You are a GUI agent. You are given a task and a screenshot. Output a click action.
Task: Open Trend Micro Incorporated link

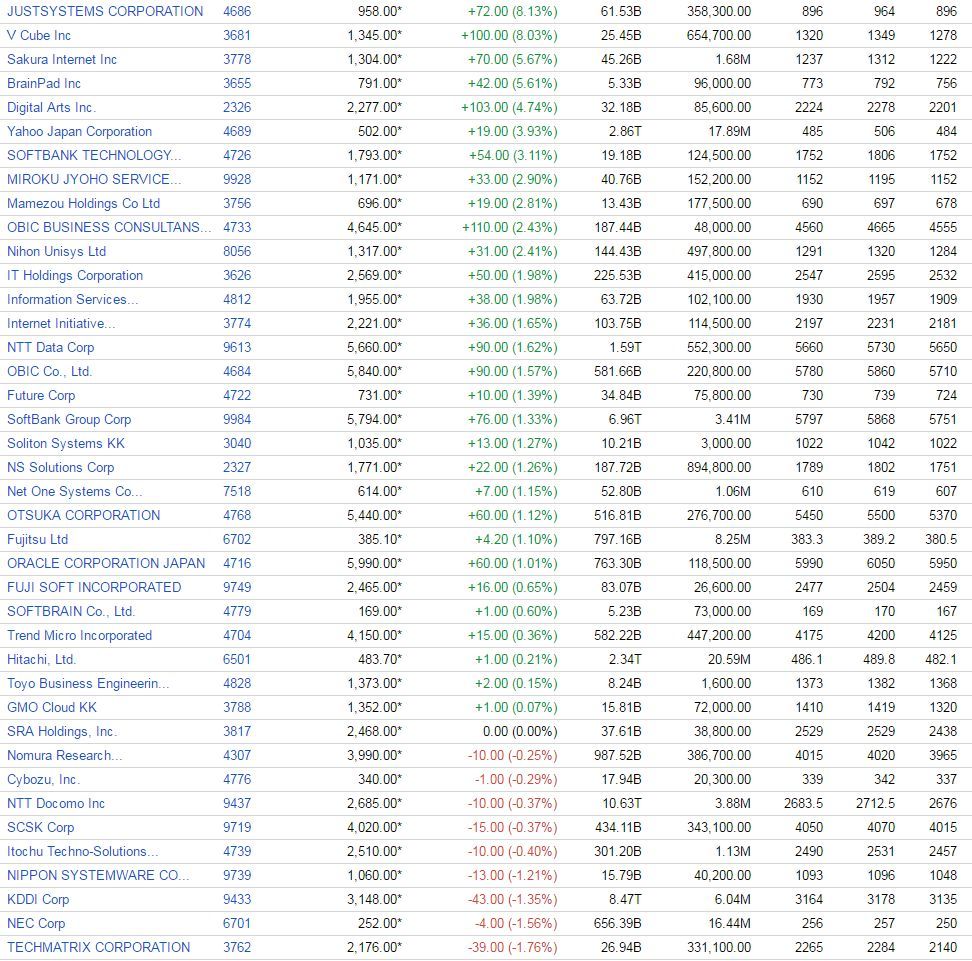(79, 636)
